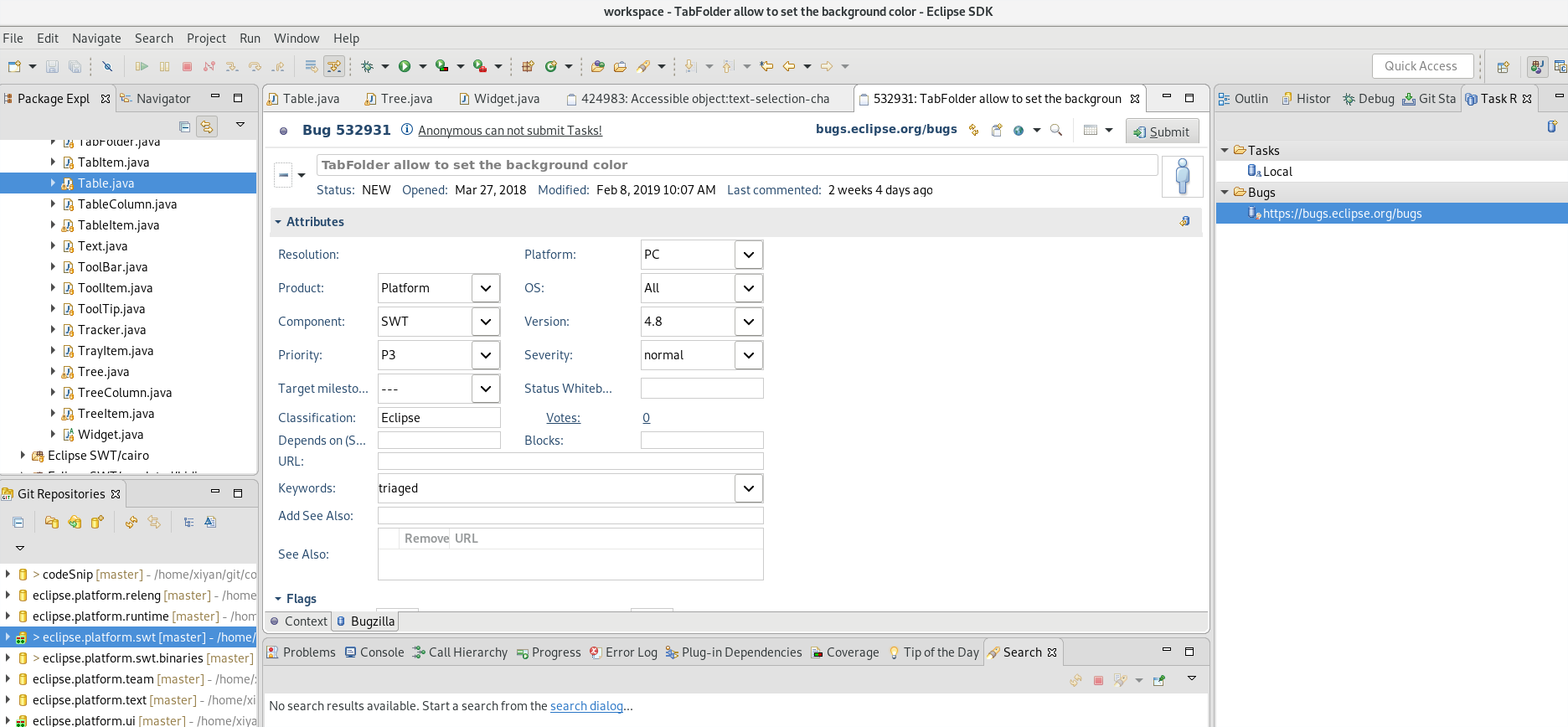Select eclipse.platform.team repository in Git Repositories
The image size is (1568, 727).
pos(128,679)
